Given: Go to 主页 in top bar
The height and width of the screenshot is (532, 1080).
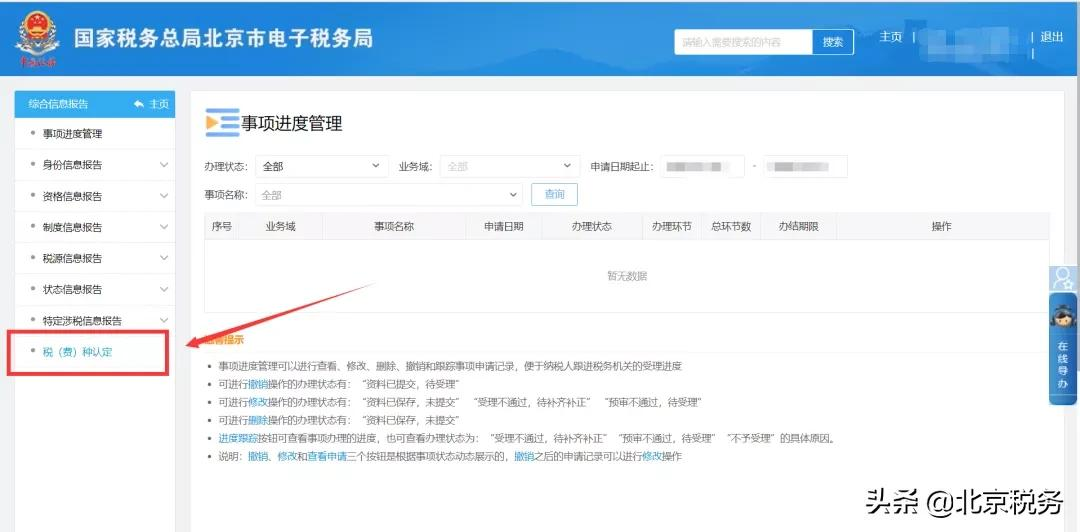Looking at the screenshot, I should pyautogui.click(x=891, y=37).
